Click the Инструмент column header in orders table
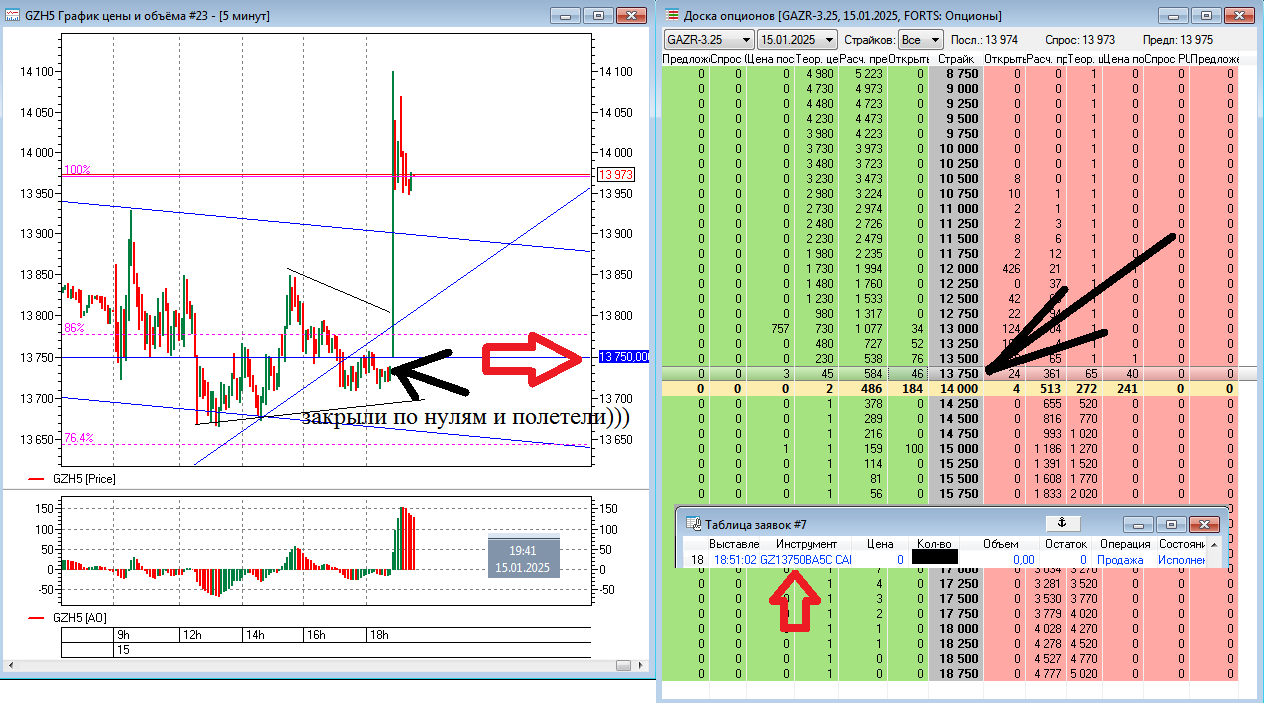The height and width of the screenshot is (703, 1266). coord(805,544)
